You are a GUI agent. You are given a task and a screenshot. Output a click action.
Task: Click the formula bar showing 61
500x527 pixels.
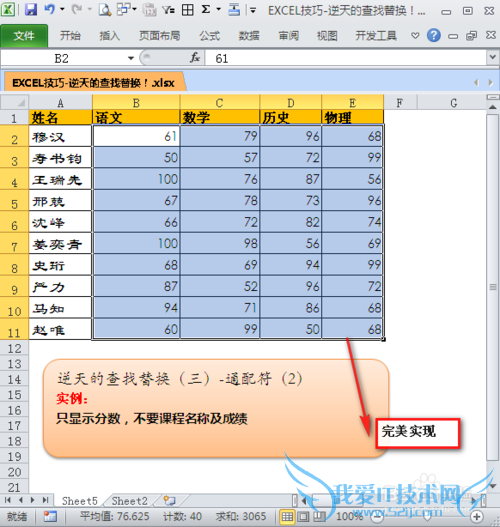pos(346,58)
